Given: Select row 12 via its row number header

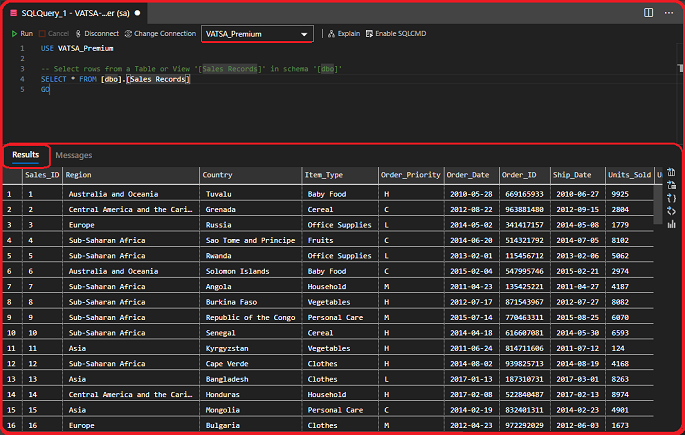Looking at the screenshot, I should point(12,363).
